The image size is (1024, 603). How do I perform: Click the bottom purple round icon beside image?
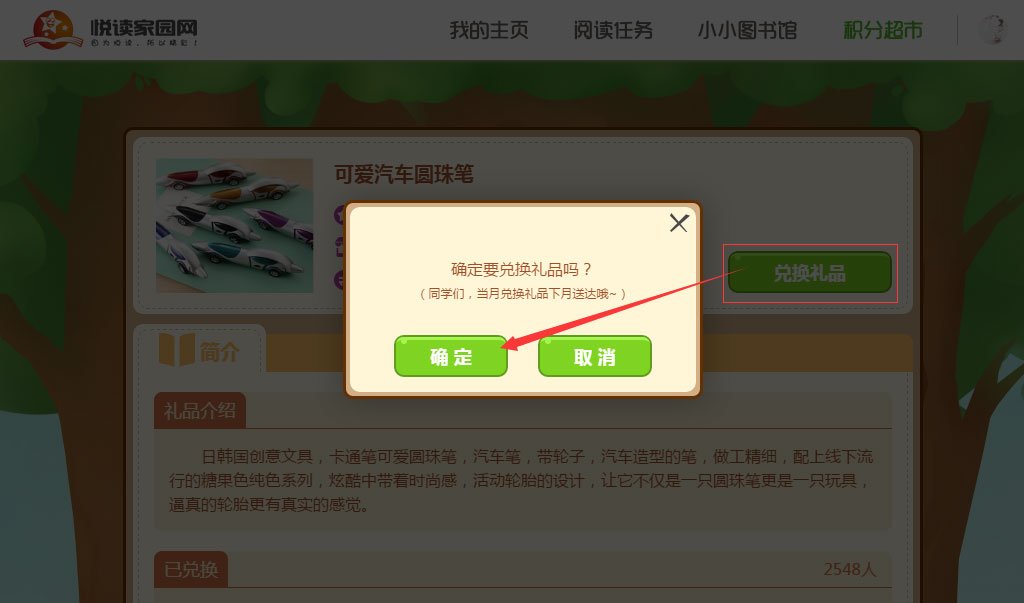(339, 279)
